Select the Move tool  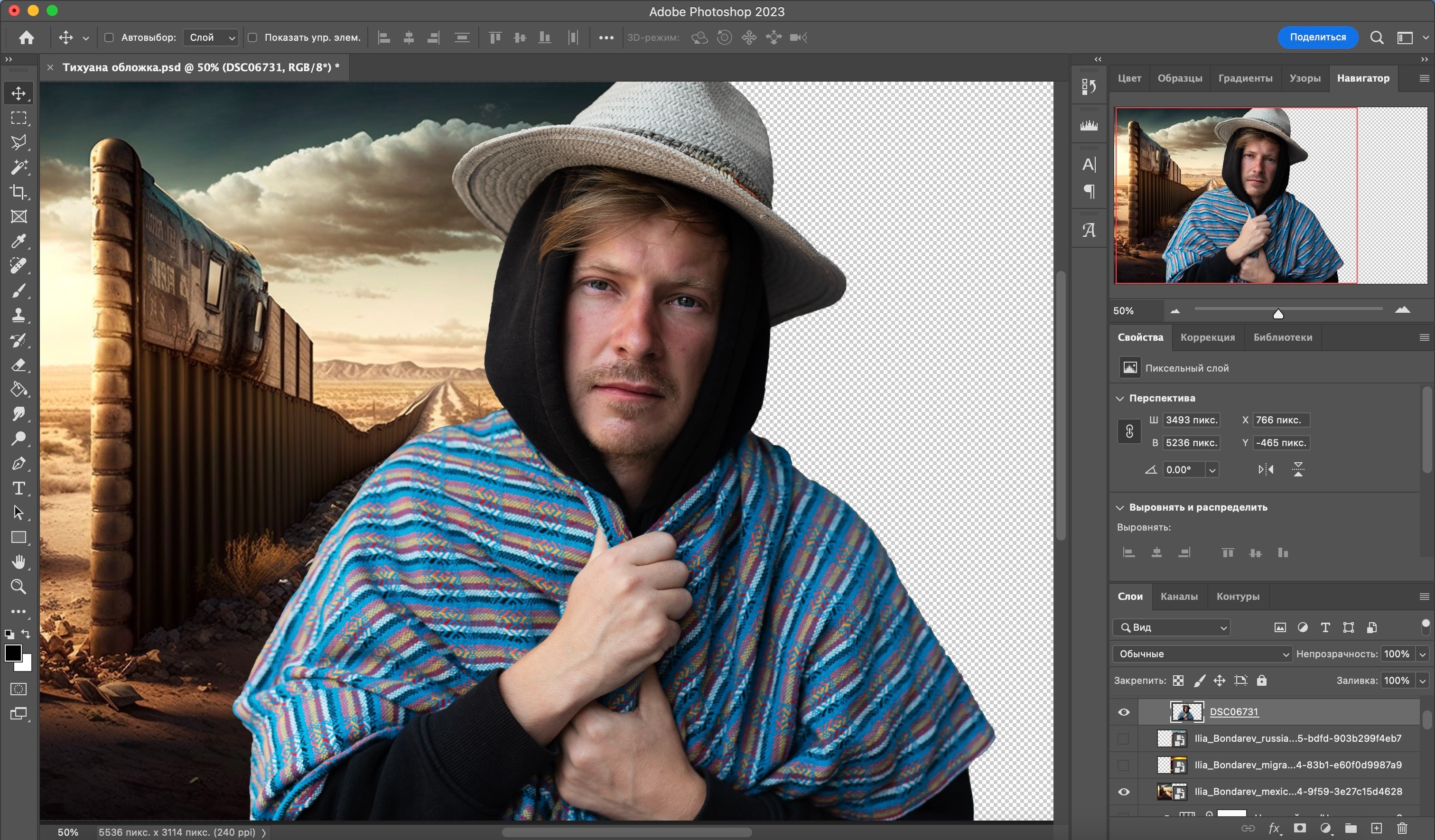[18, 93]
